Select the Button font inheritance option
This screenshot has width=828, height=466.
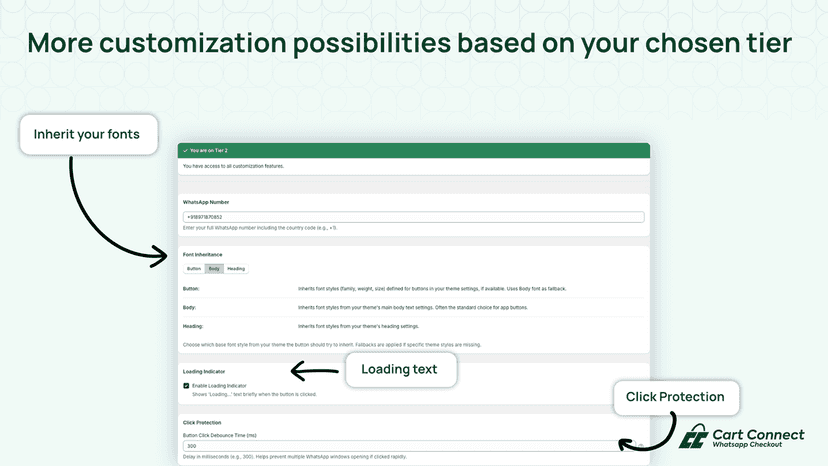194,269
